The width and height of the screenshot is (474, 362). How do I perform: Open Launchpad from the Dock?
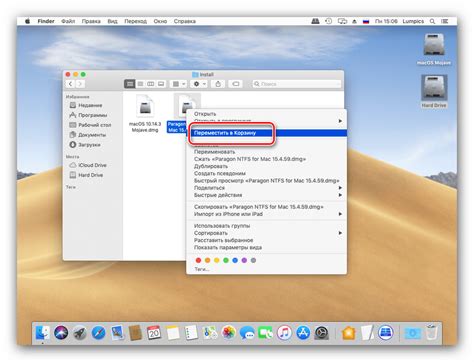[80, 333]
